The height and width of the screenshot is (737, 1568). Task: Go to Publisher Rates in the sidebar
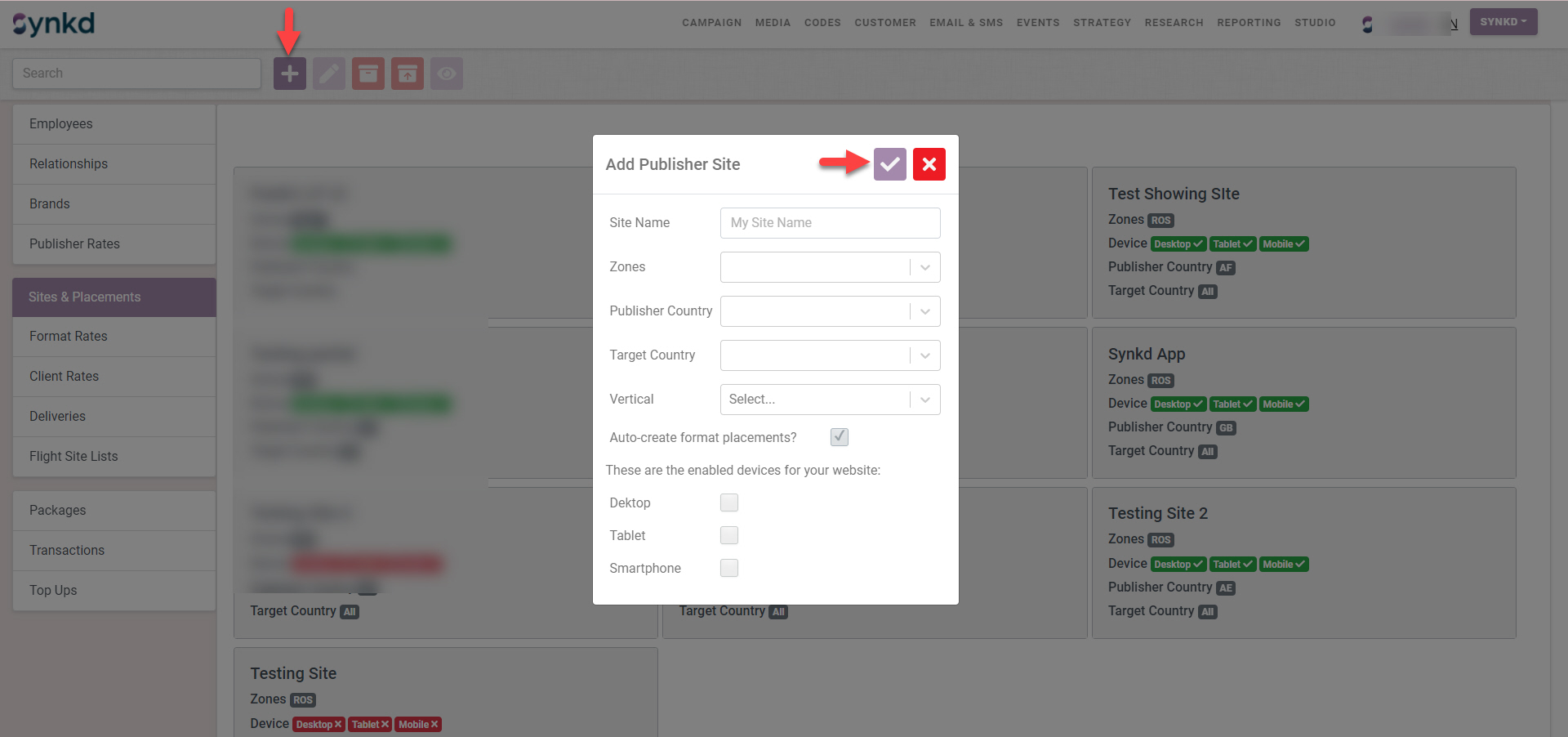click(x=74, y=243)
